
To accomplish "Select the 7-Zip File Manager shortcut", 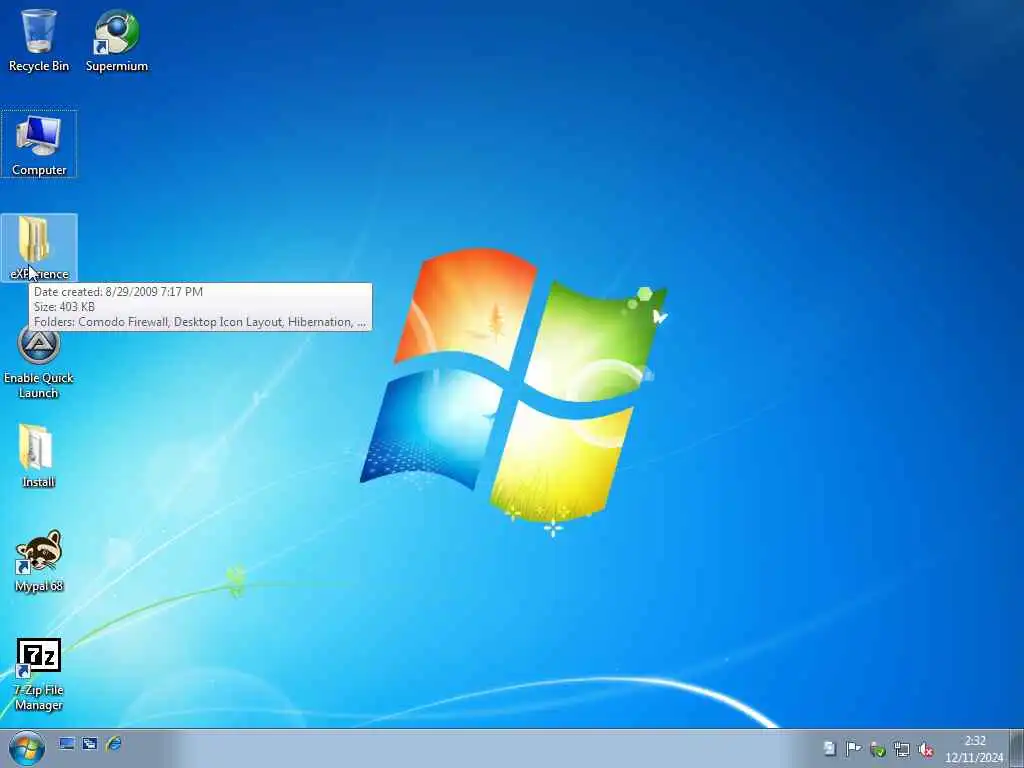I will coord(39,674).
